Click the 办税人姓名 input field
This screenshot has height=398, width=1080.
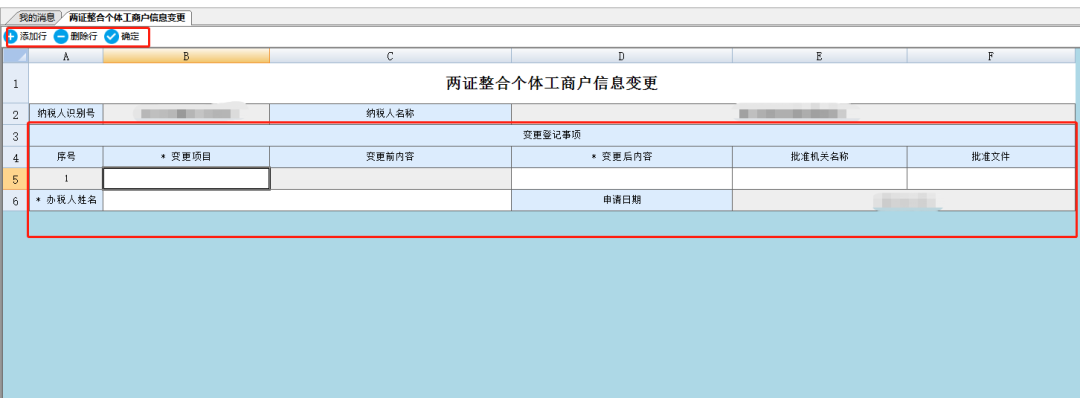[307, 200]
